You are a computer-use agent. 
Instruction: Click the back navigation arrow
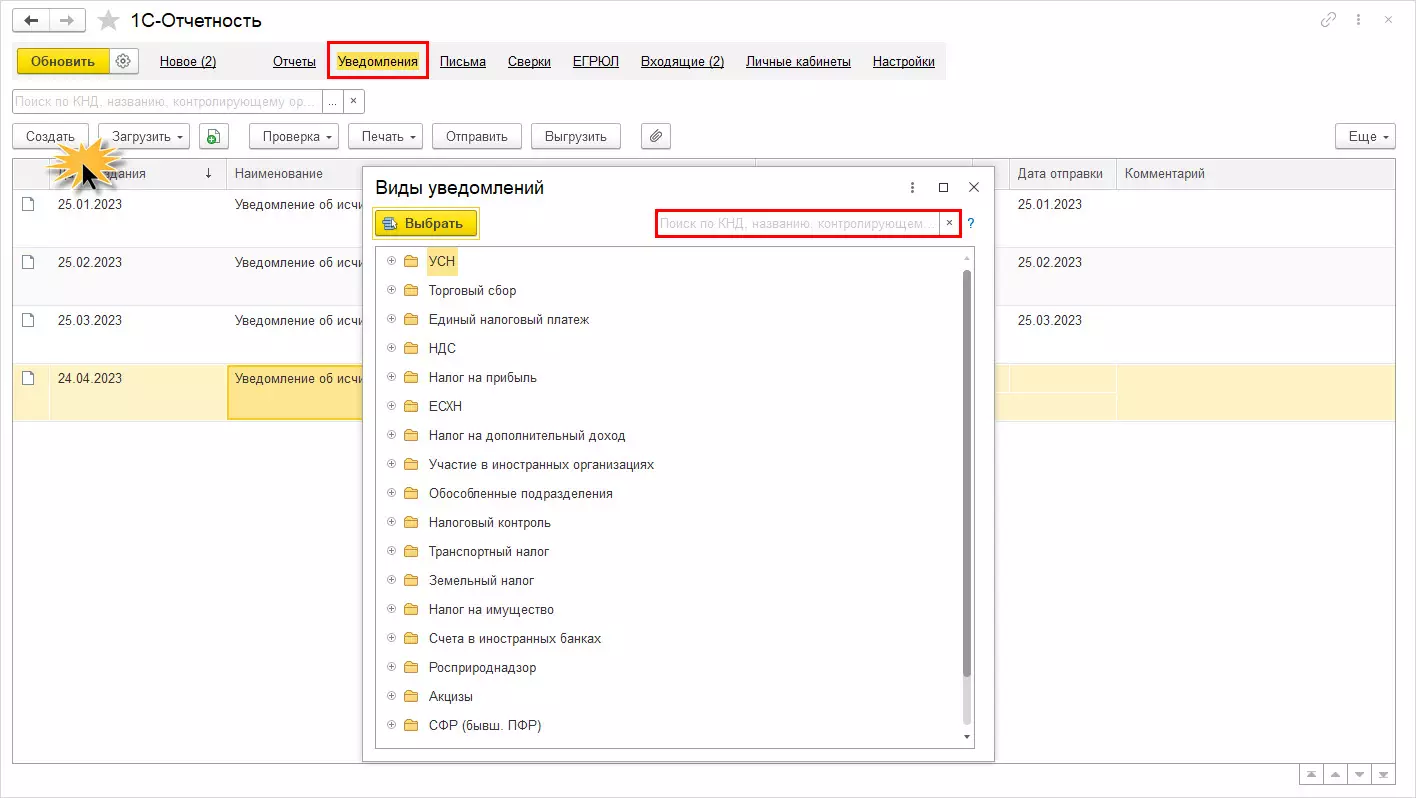point(31,20)
